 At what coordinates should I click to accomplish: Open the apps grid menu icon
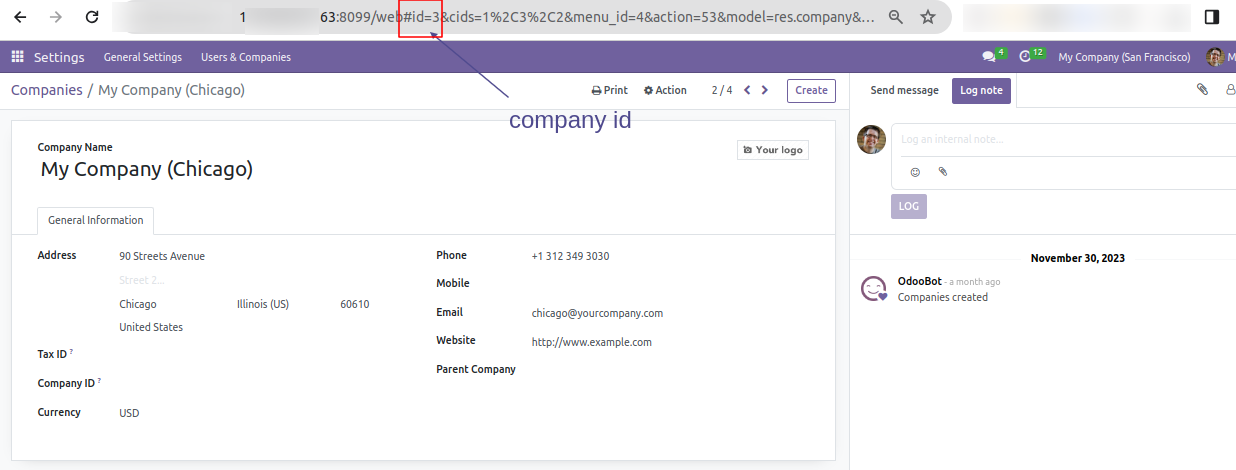tap(17, 57)
